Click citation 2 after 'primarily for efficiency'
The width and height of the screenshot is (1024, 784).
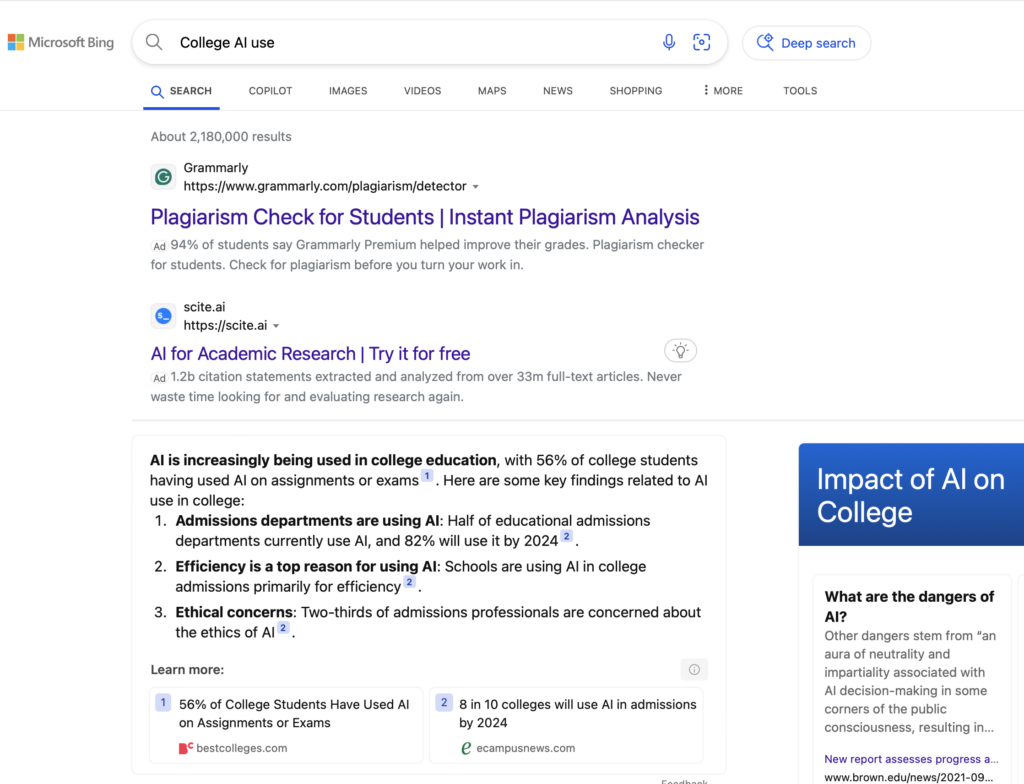[x=409, y=582]
